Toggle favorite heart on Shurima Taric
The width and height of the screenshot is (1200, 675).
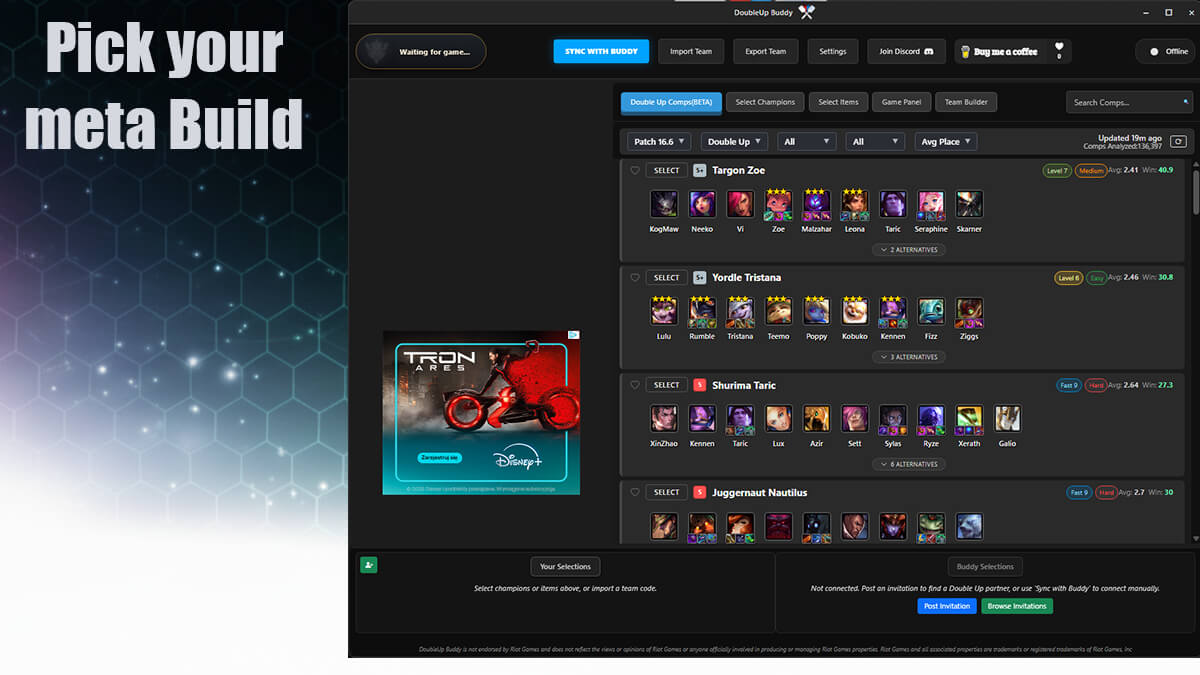tap(634, 385)
